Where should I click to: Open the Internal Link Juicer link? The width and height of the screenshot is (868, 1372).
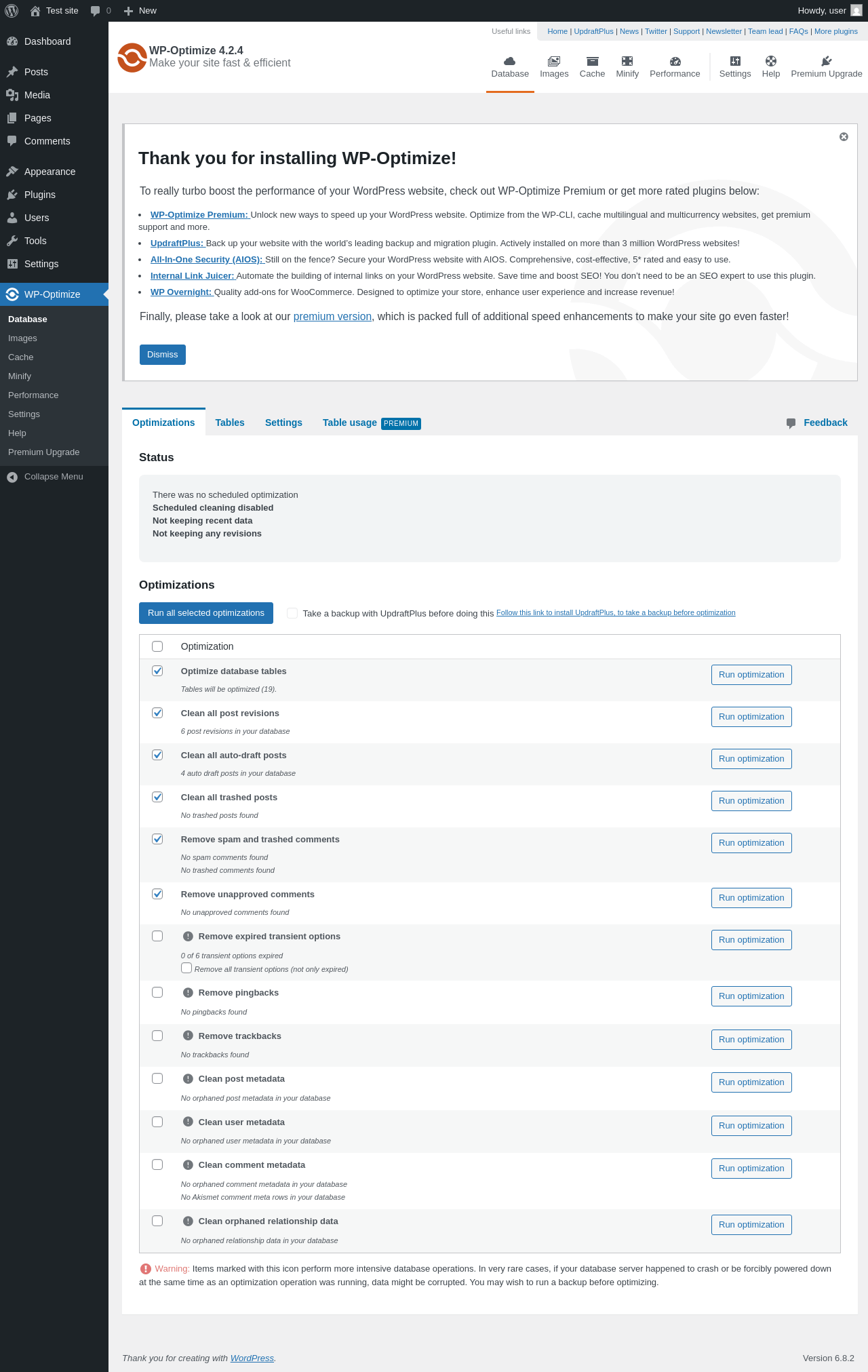point(193,276)
